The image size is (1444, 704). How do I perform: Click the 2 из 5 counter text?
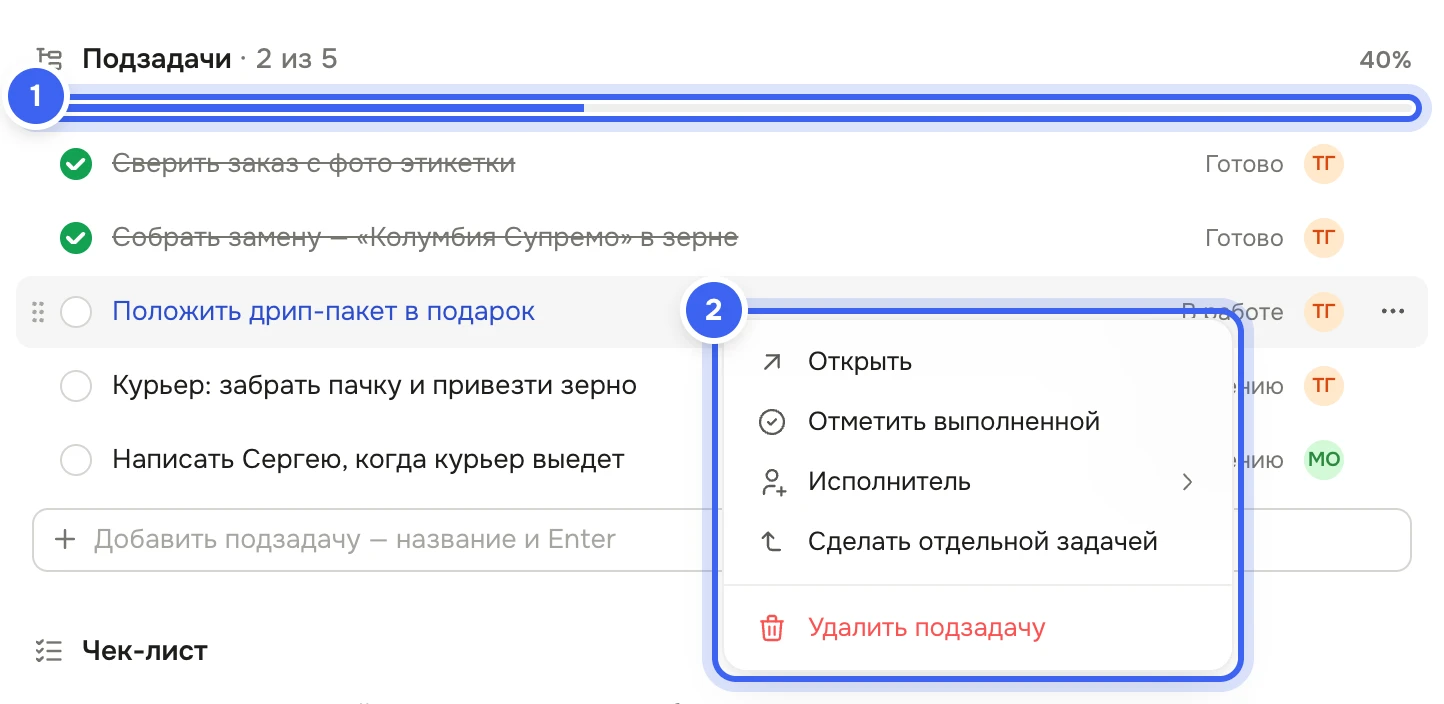(296, 60)
